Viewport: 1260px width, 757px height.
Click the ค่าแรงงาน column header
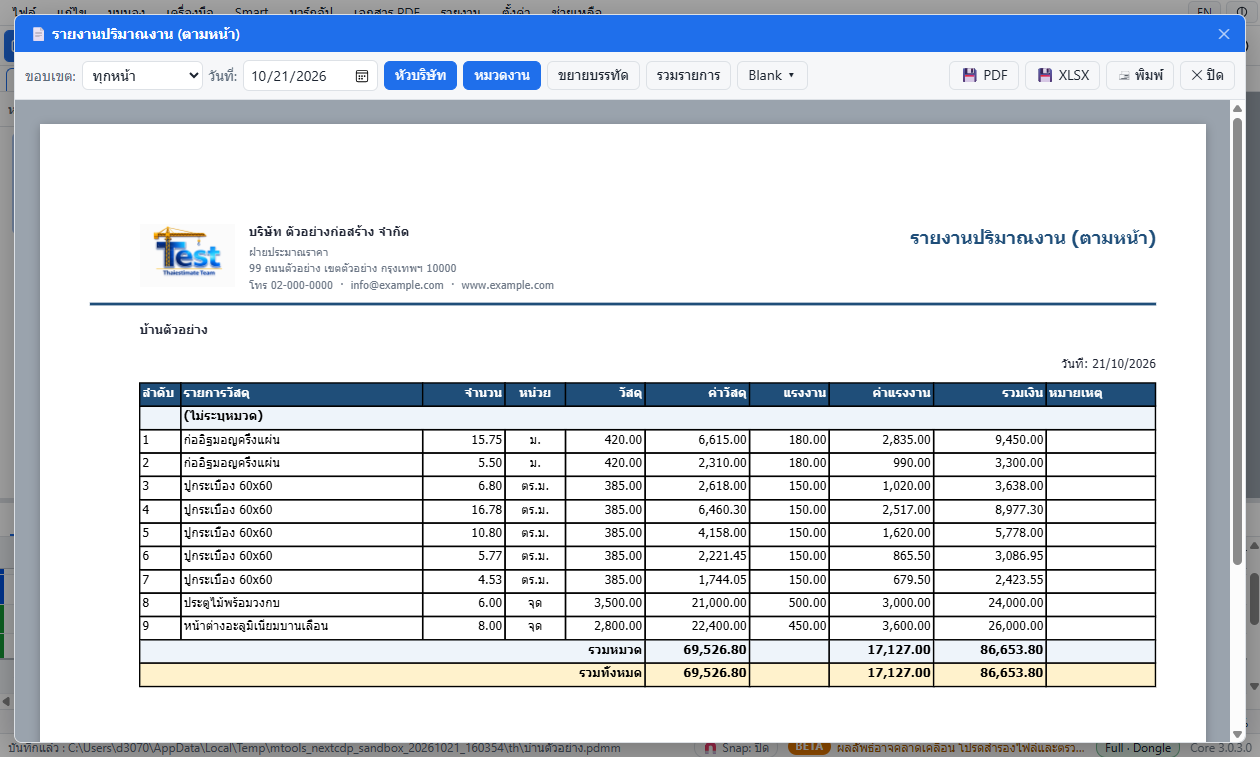point(882,394)
